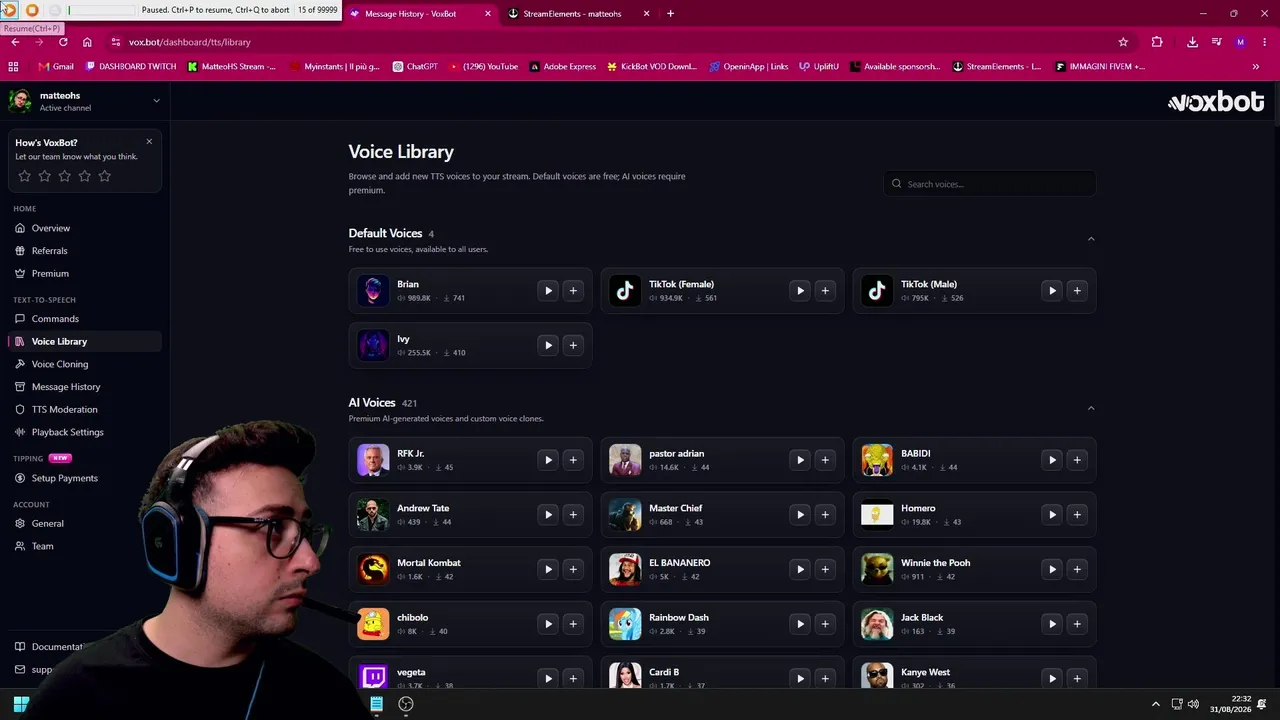Add the Master Chief voice

[825, 515]
